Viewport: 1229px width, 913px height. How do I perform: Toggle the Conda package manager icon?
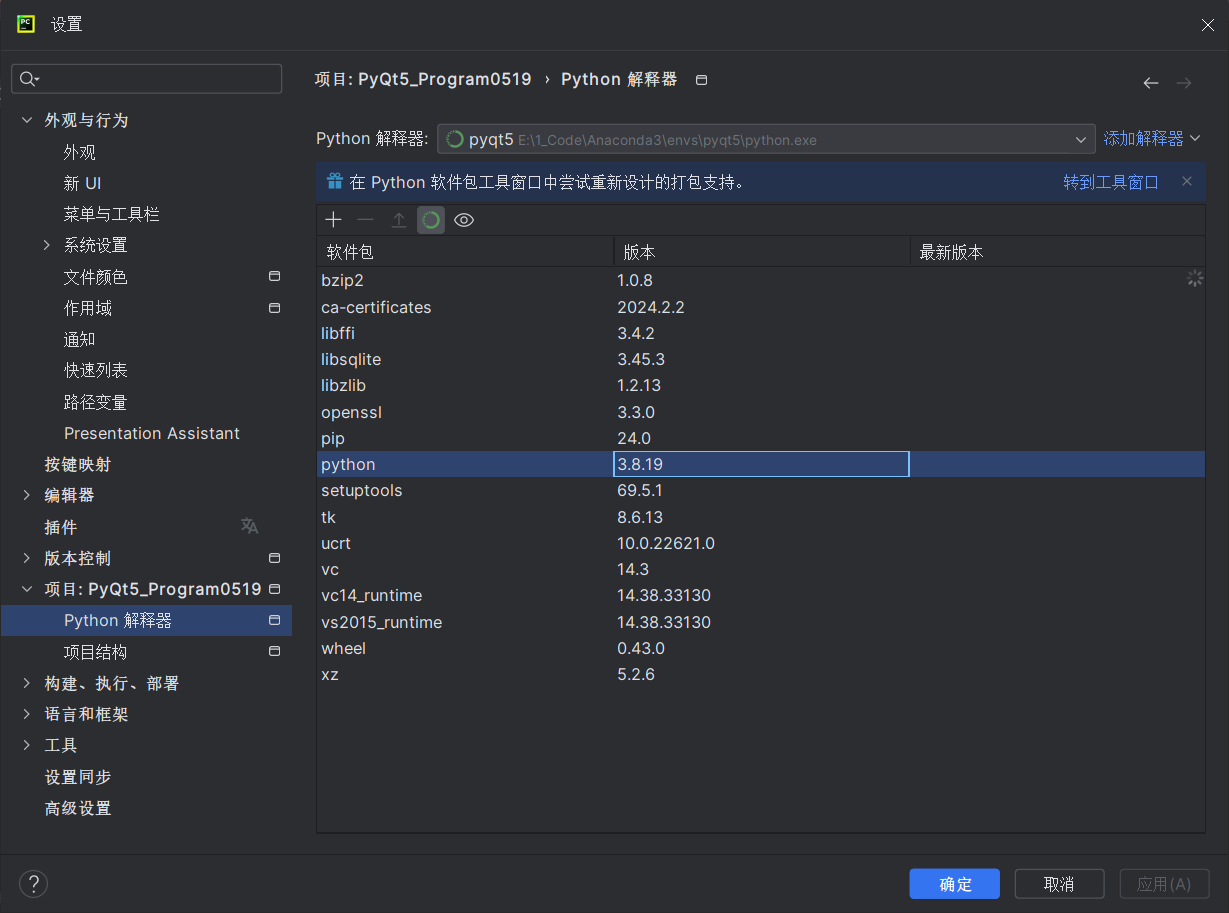431,220
